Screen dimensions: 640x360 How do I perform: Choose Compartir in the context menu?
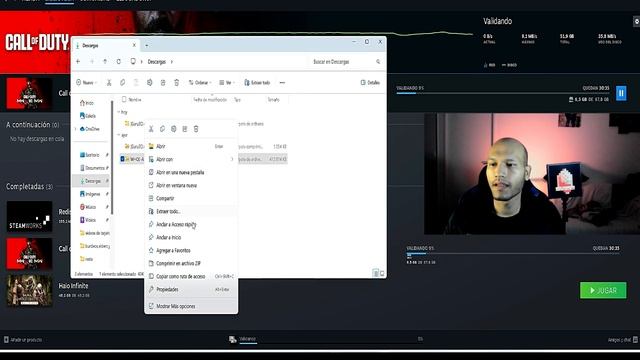(191, 198)
